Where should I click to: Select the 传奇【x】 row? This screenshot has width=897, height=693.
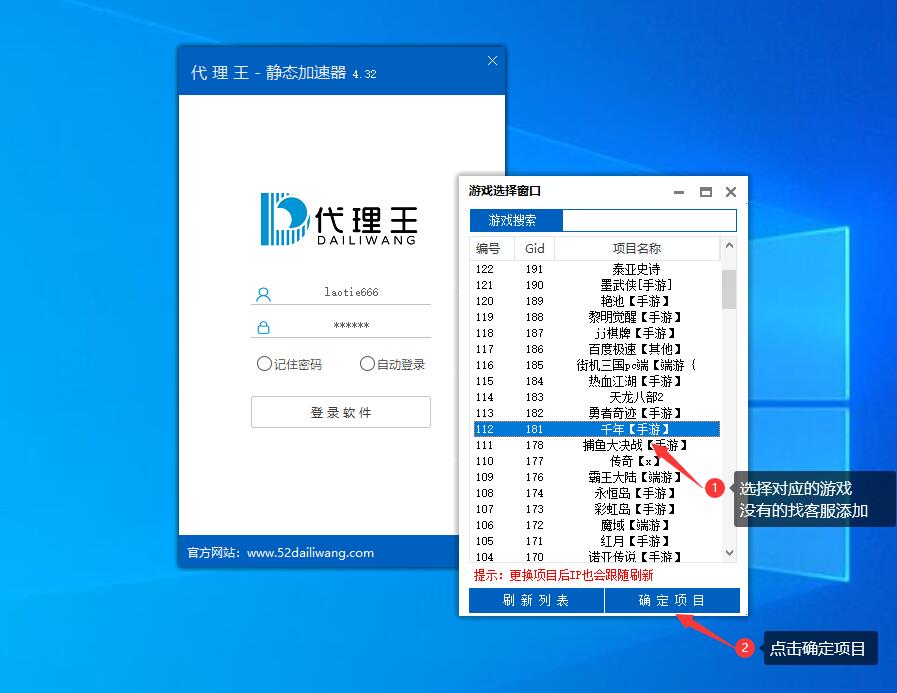(x=597, y=461)
